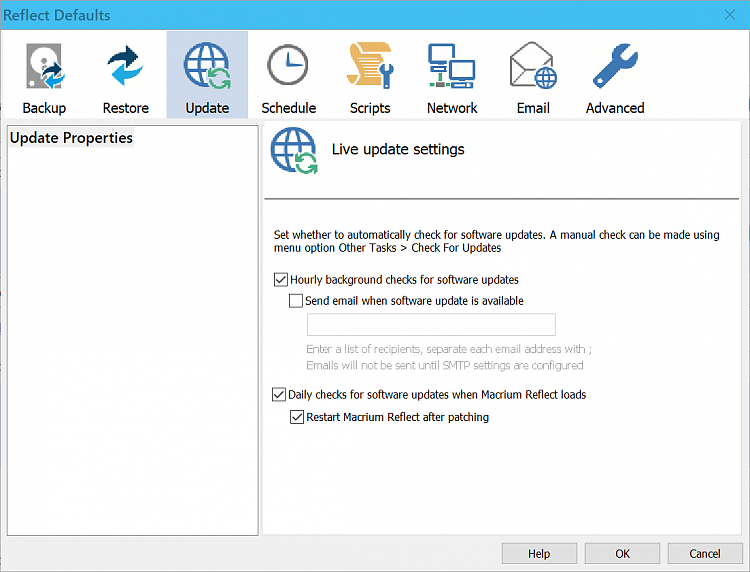Confirm settings with OK button

(622, 553)
